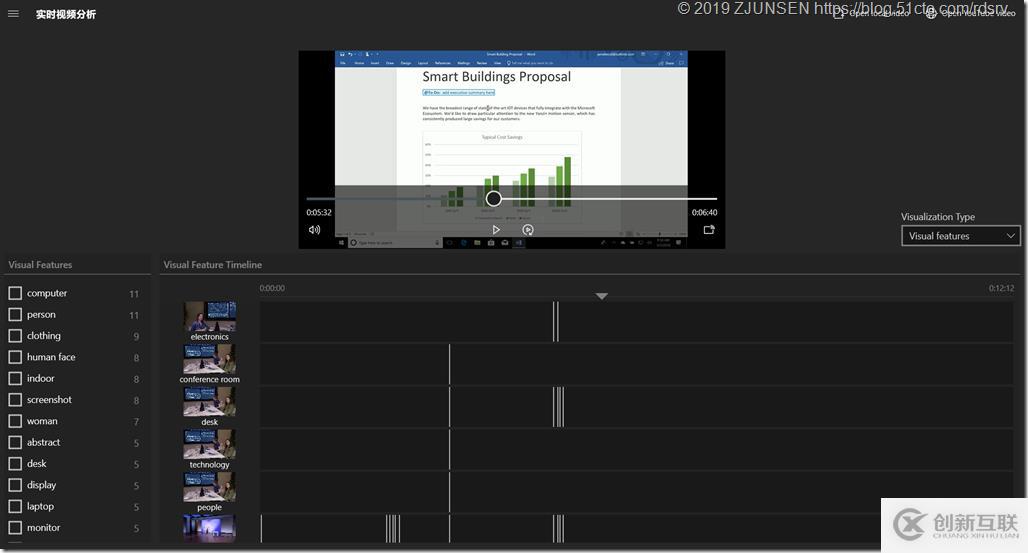Viewport: 1028px width, 553px height.
Task: Check the computer feature checkbox
Action: click(x=15, y=293)
